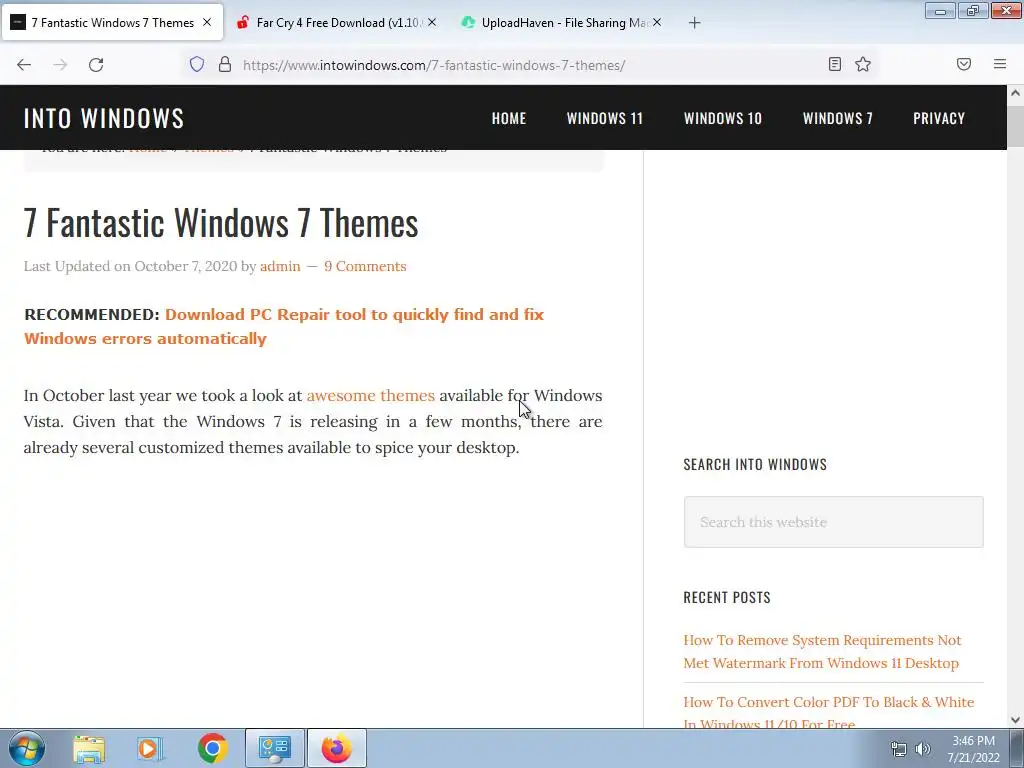Click Download PC Repair tool recommended link

pos(284,327)
